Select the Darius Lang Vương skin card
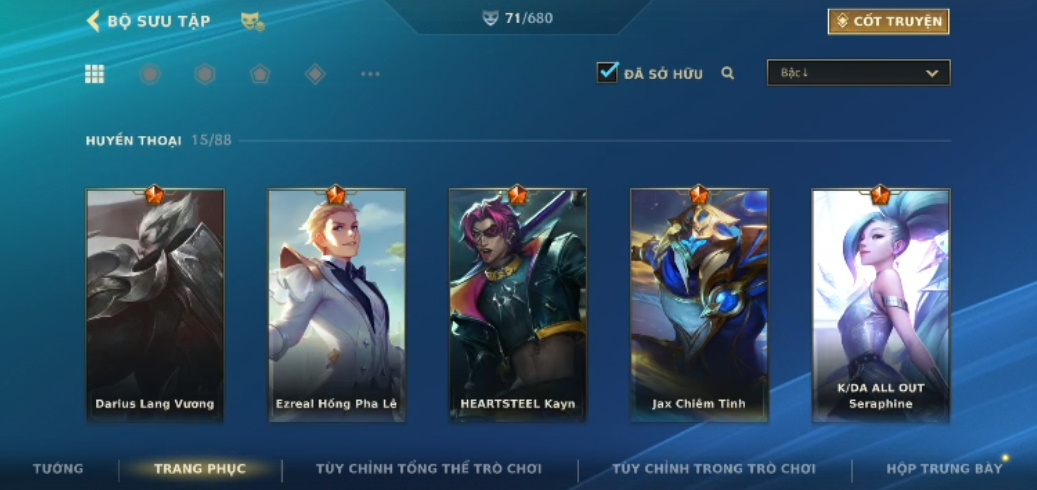Image resolution: width=1037 pixels, height=490 pixels. [x=155, y=306]
